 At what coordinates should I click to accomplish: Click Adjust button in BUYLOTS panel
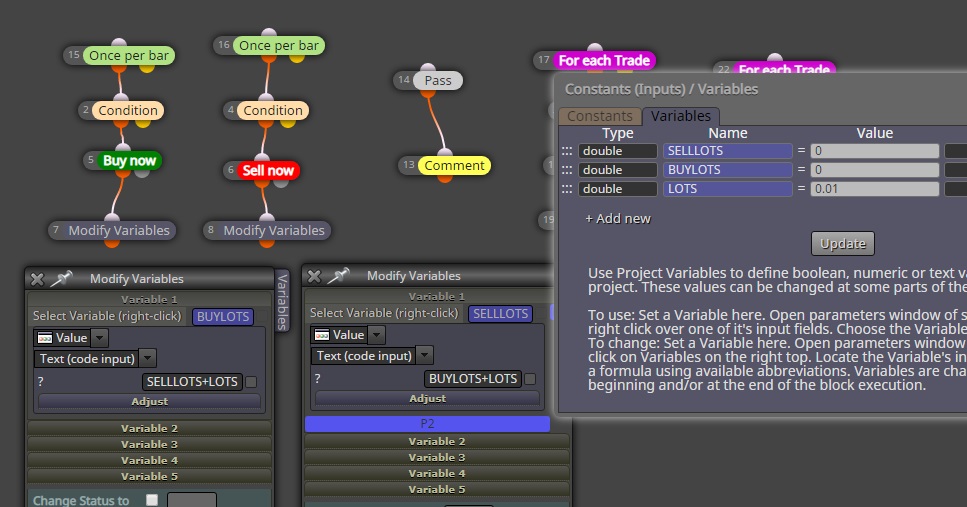click(x=149, y=402)
